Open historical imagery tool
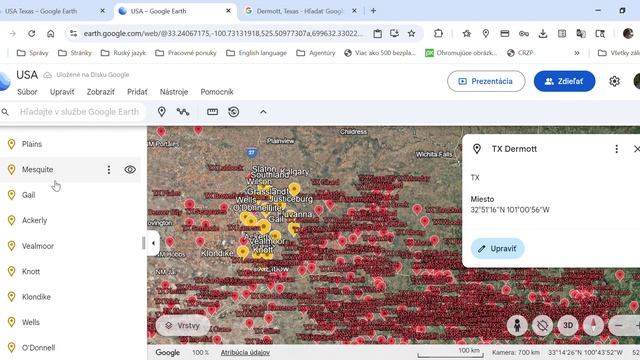The height and width of the screenshot is (360, 640). (233, 112)
